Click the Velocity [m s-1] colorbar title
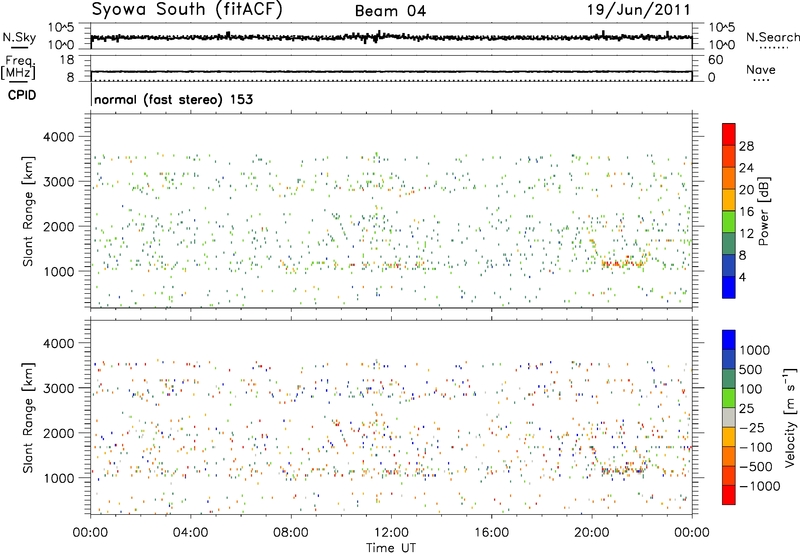This screenshot has height=554, width=800. 790,417
